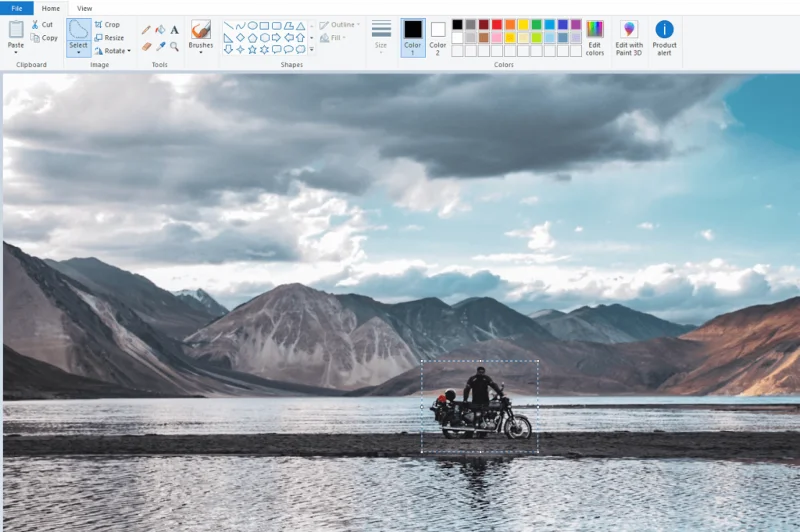Screen dimensions: 800x532
Task: Choose the Rounded rectangle shape
Action: 277,26
